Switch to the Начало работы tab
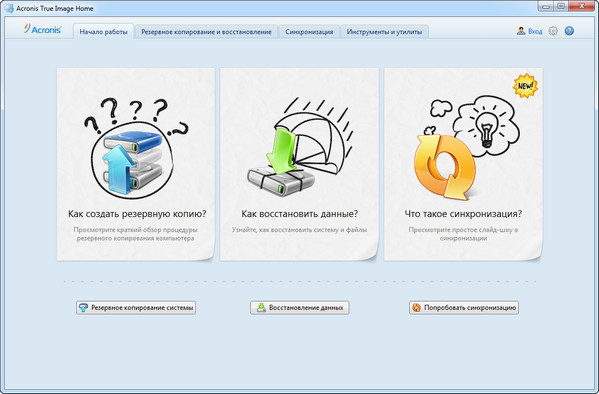The image size is (599, 394). point(104,32)
